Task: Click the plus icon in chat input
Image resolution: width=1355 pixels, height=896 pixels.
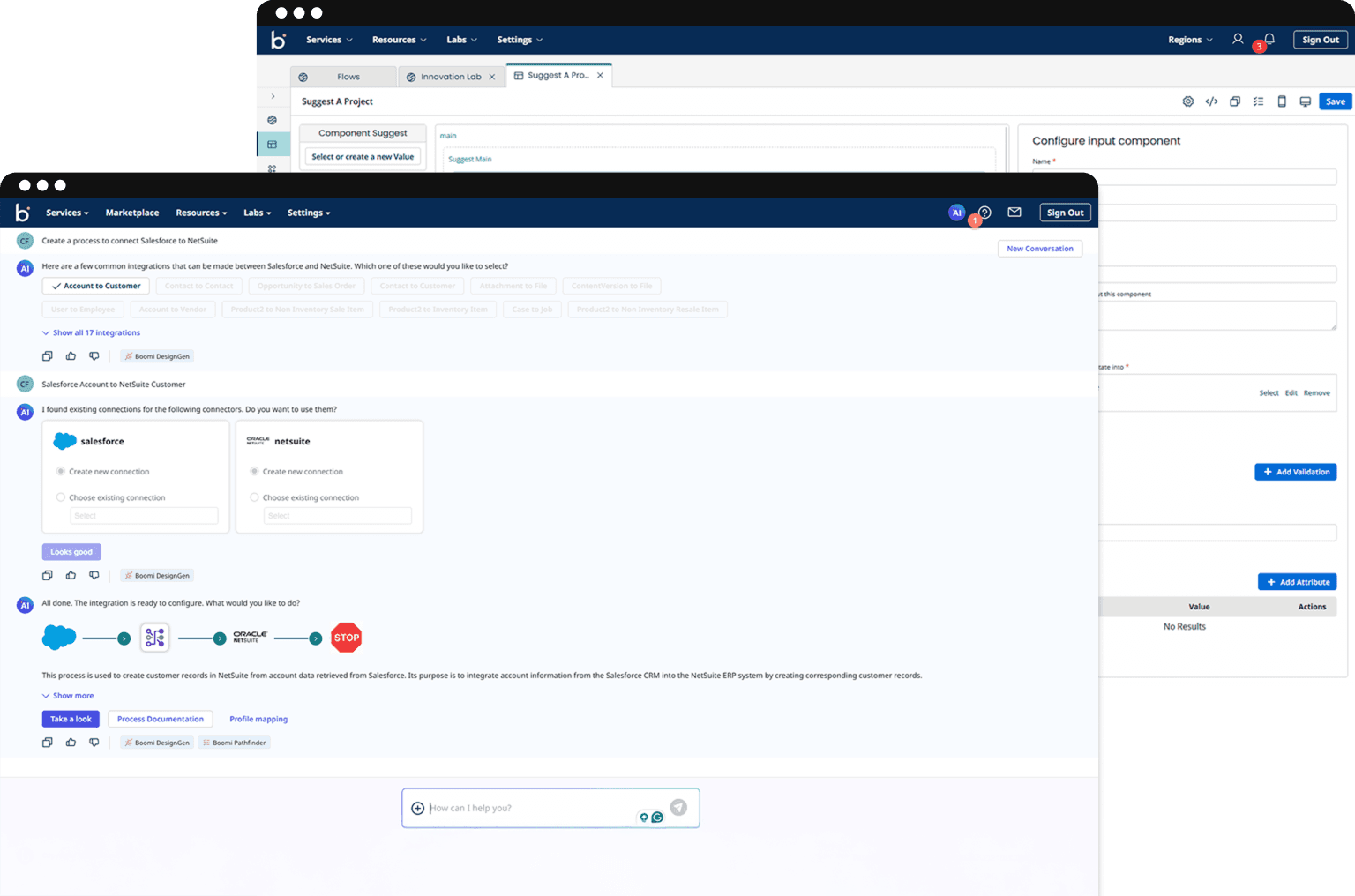Action: click(418, 808)
